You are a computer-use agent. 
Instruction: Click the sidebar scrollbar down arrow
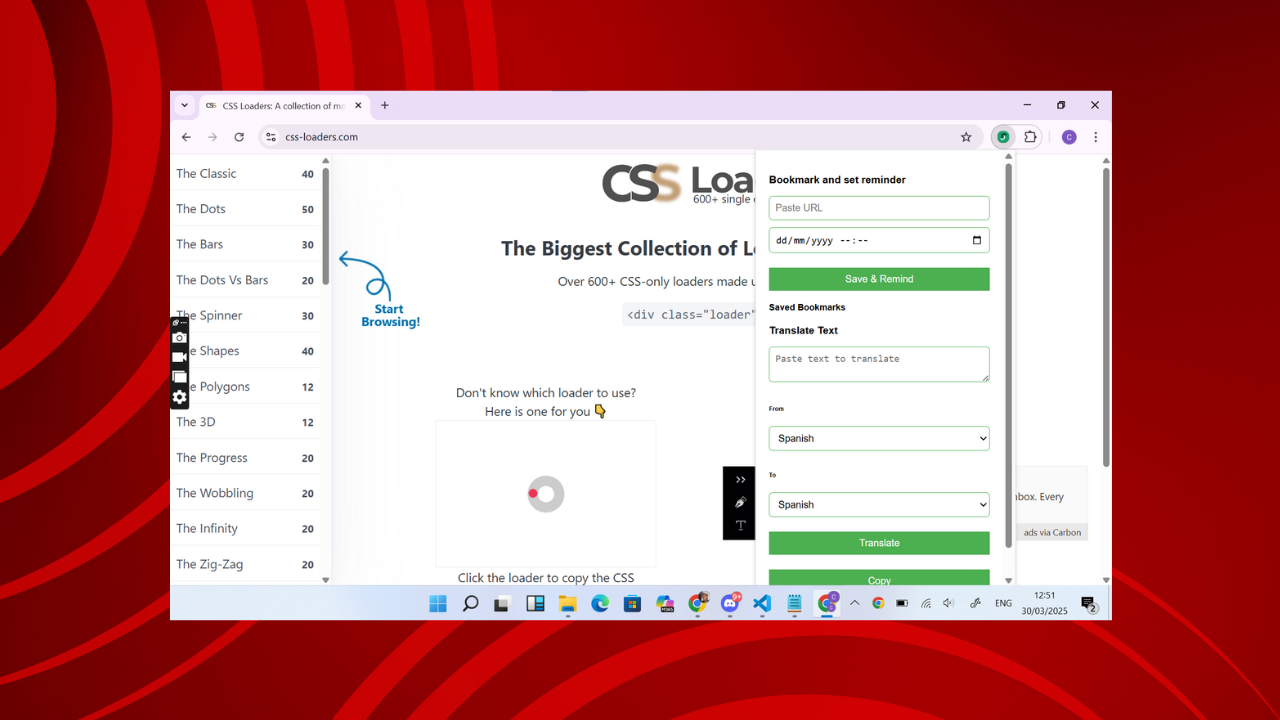click(x=325, y=580)
